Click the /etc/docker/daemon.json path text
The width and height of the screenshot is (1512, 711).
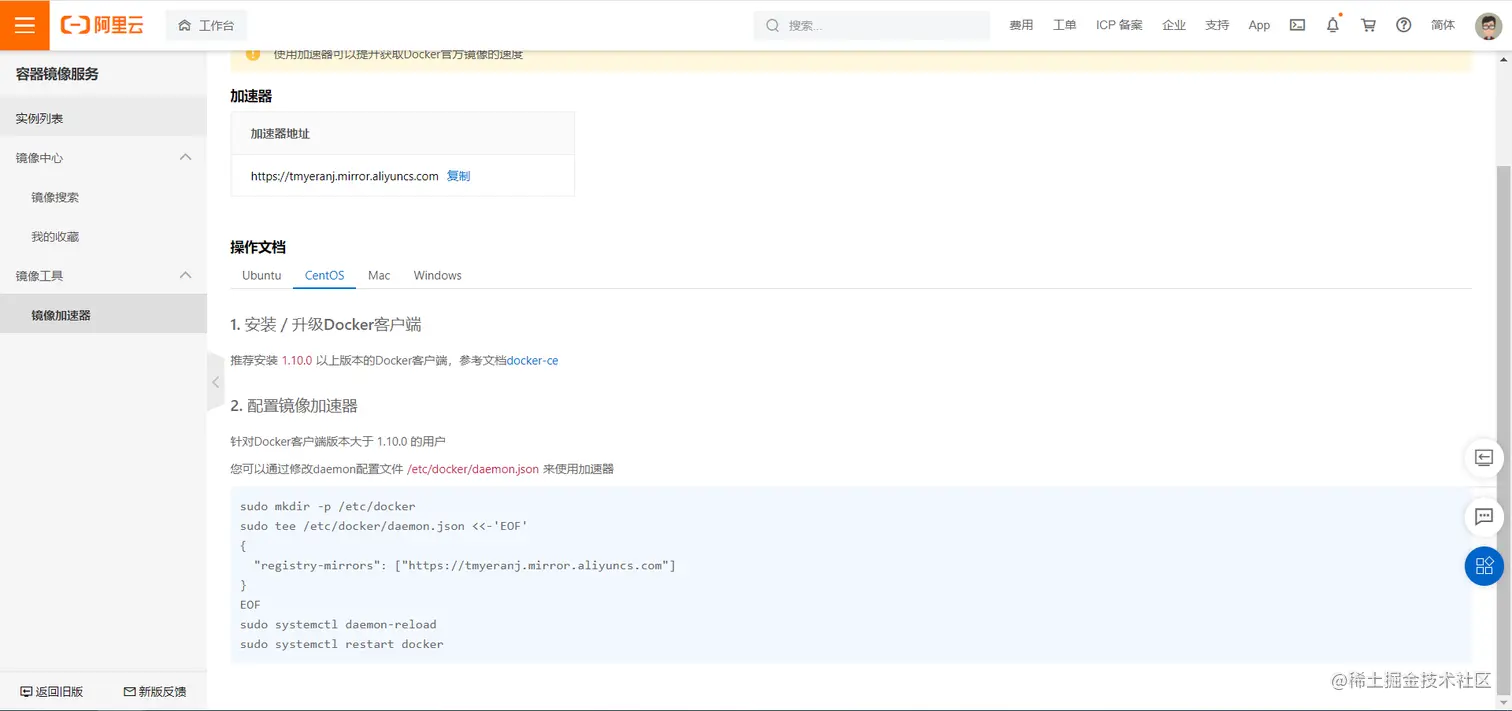point(473,468)
